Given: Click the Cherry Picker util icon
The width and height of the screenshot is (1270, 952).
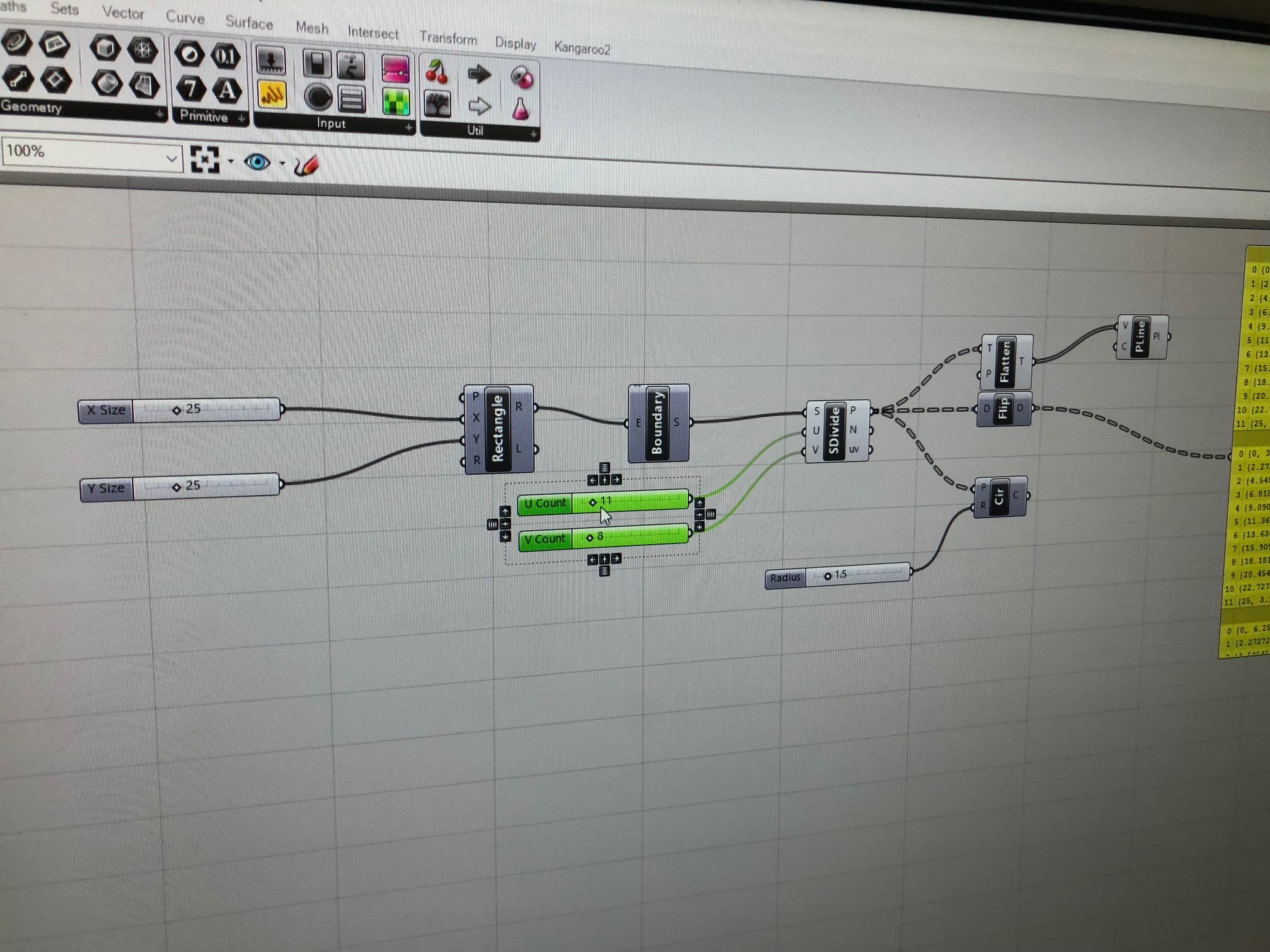Looking at the screenshot, I should point(437,72).
